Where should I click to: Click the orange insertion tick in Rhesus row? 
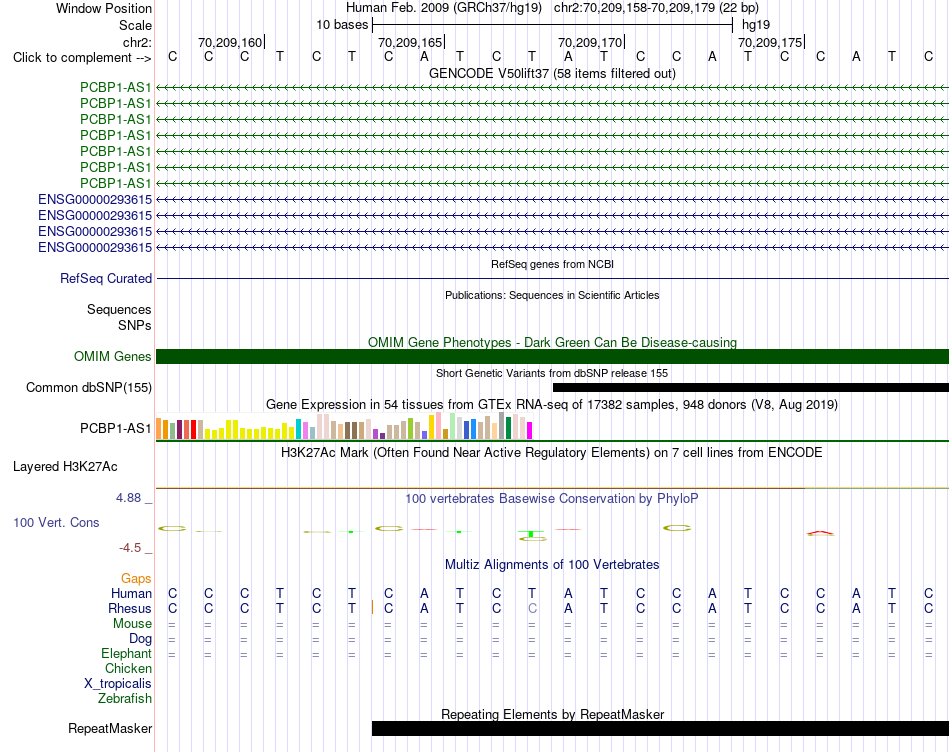tap(372, 608)
